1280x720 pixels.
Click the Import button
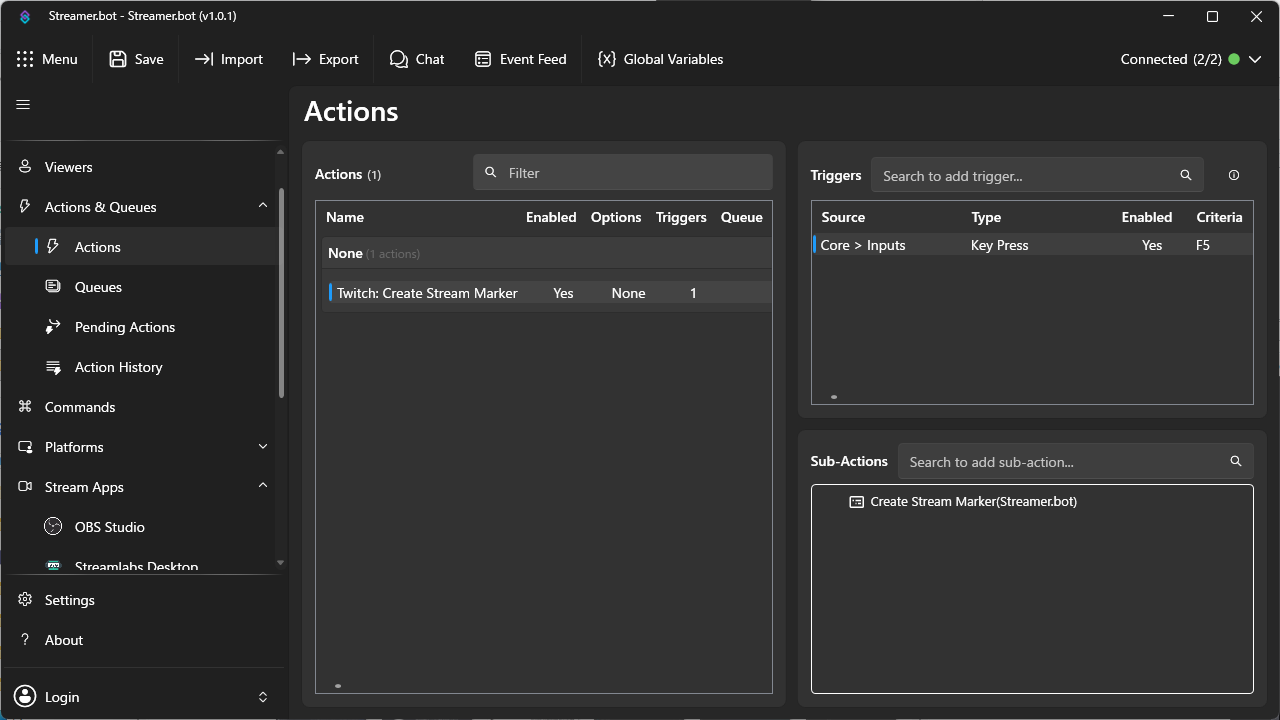pos(229,59)
